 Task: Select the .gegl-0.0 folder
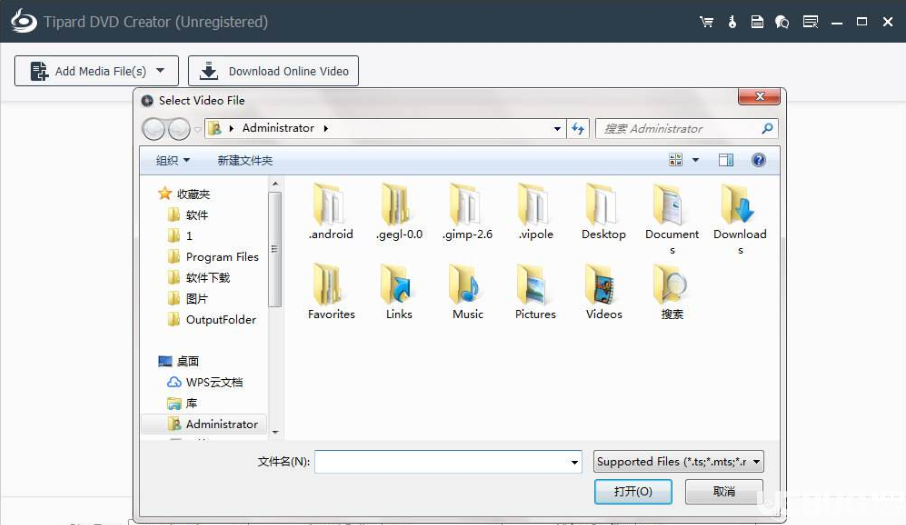[x=399, y=211]
